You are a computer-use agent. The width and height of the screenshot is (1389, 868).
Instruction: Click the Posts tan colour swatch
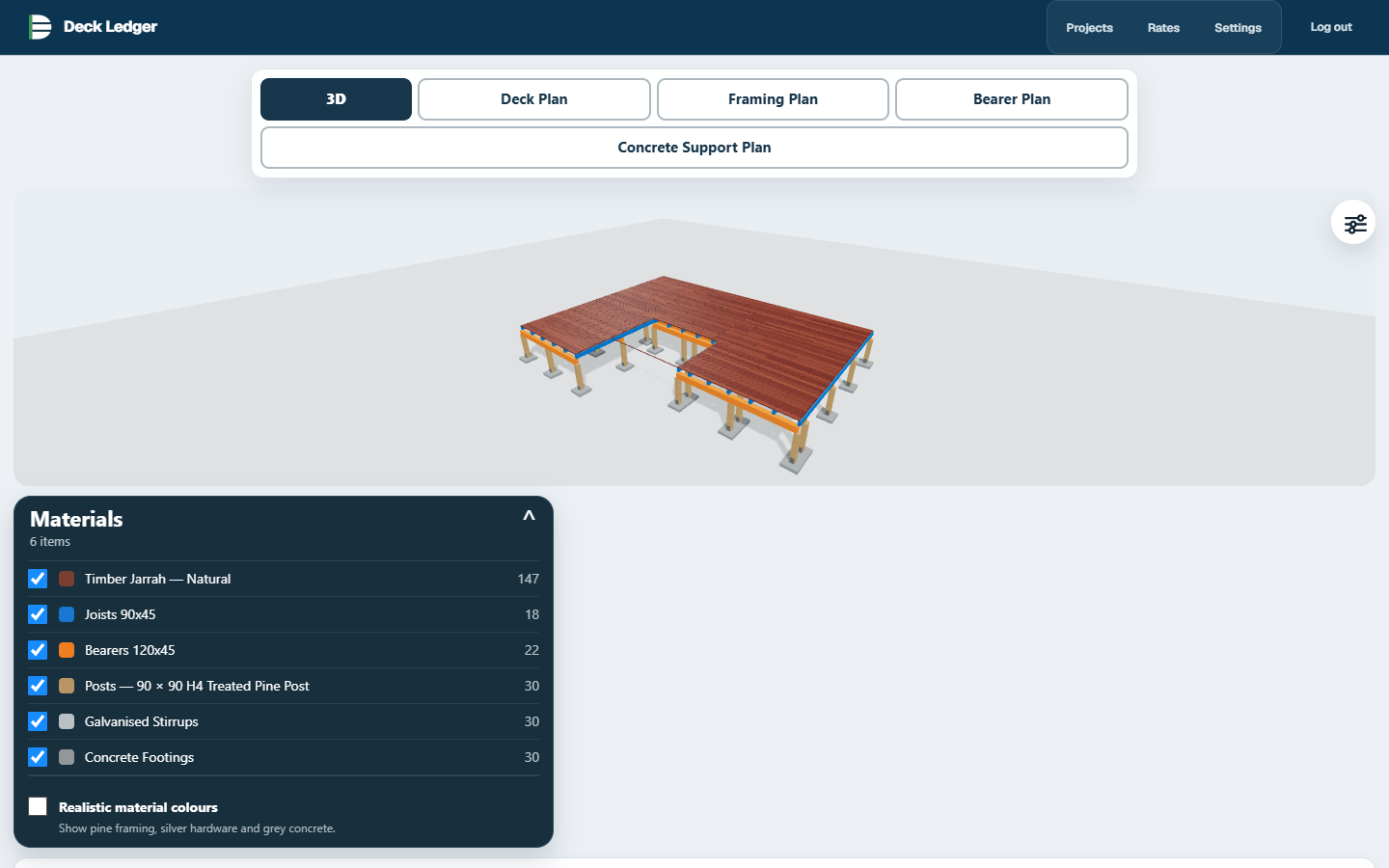pos(67,686)
